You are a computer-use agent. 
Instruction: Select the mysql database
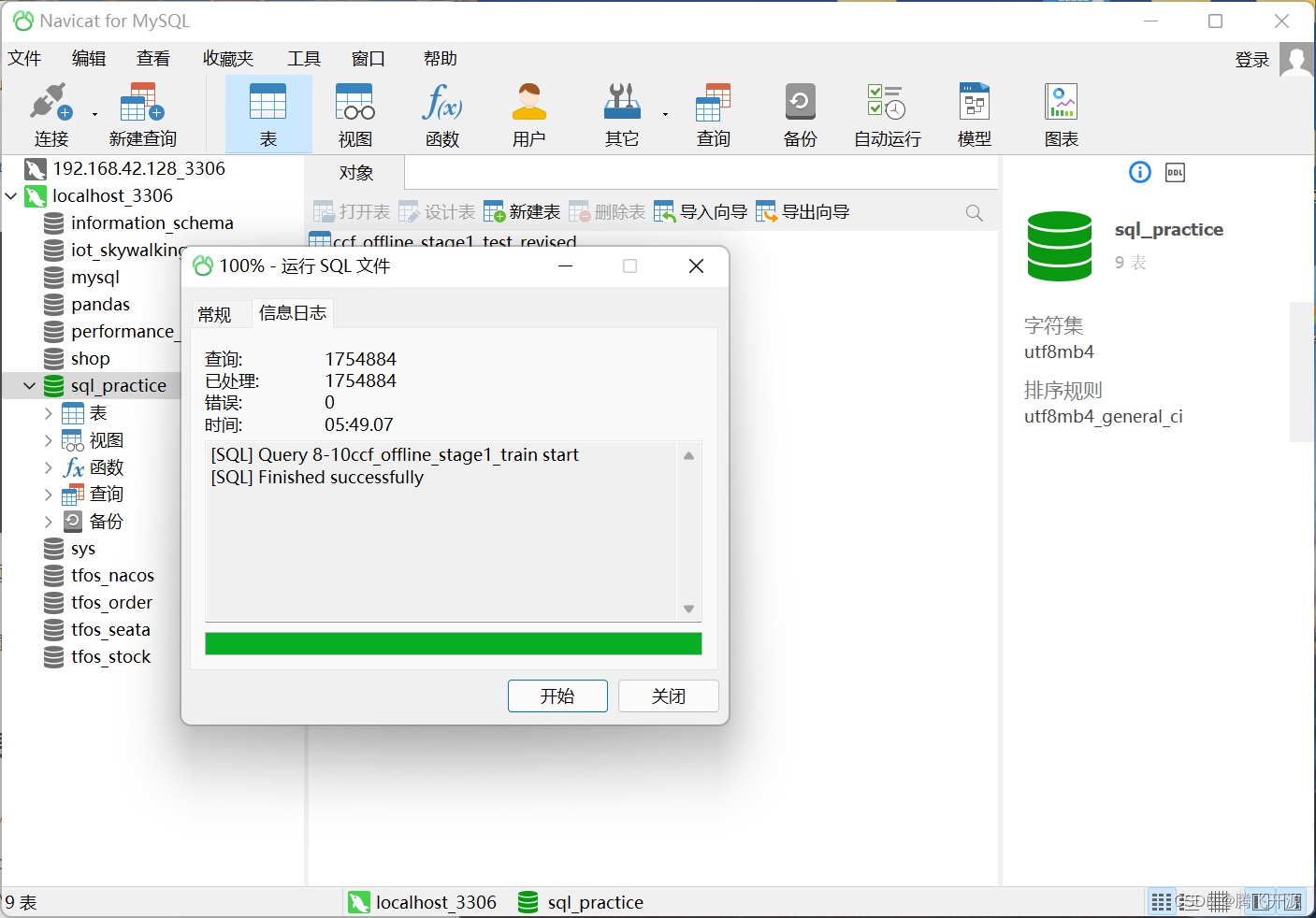point(94,278)
